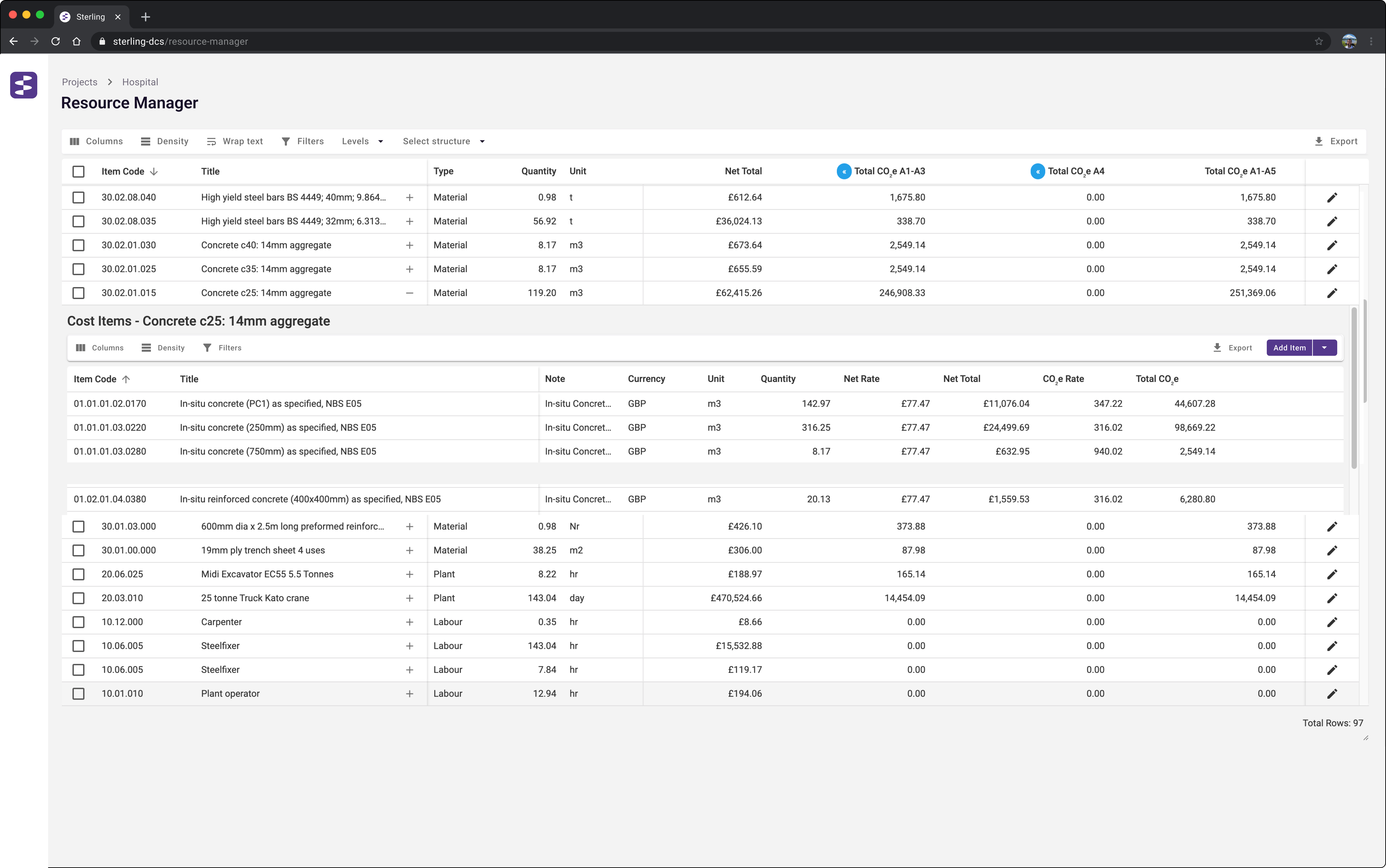Edit the Midi Excavator row
The height and width of the screenshot is (868, 1386).
[x=1332, y=574]
